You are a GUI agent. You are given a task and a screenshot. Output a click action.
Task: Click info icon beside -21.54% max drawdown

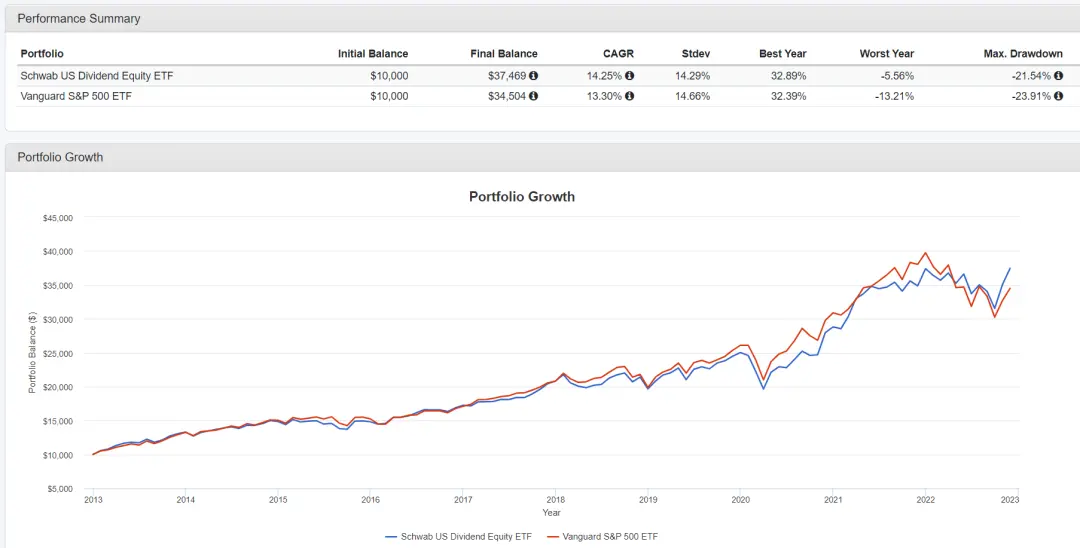point(1059,76)
